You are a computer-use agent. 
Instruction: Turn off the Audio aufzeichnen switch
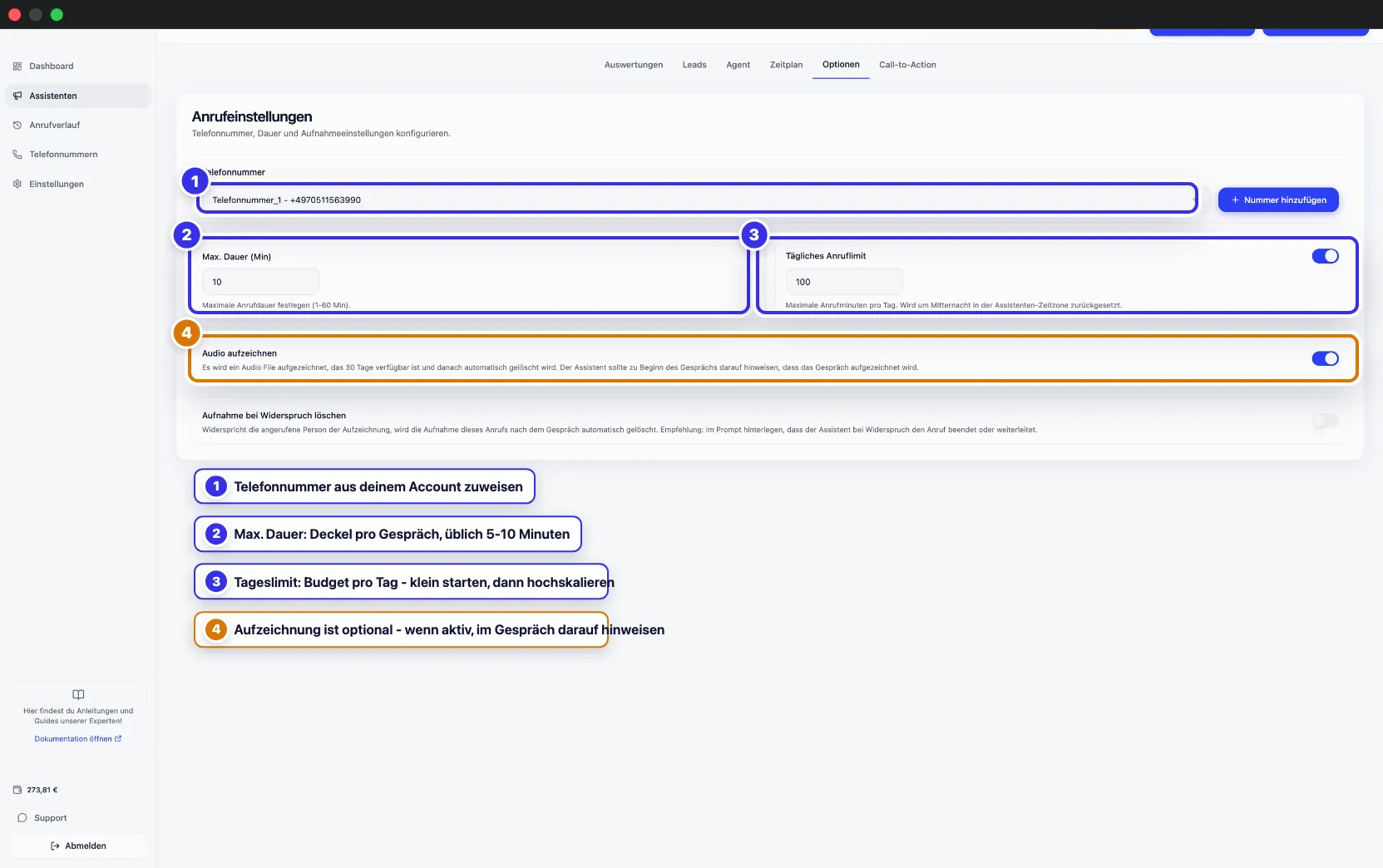tap(1325, 358)
